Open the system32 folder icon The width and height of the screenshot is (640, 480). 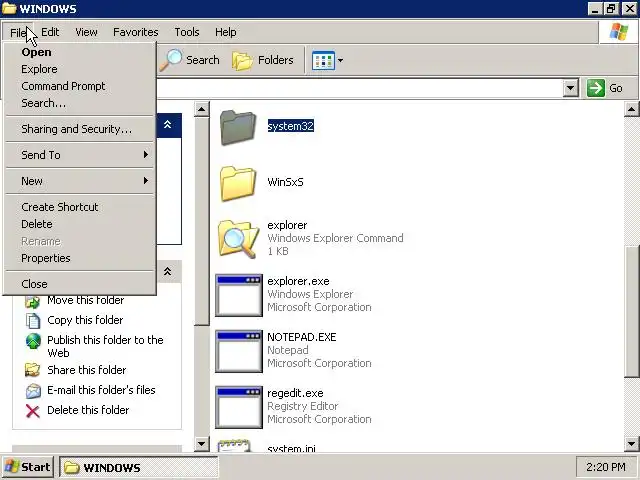pos(238,127)
